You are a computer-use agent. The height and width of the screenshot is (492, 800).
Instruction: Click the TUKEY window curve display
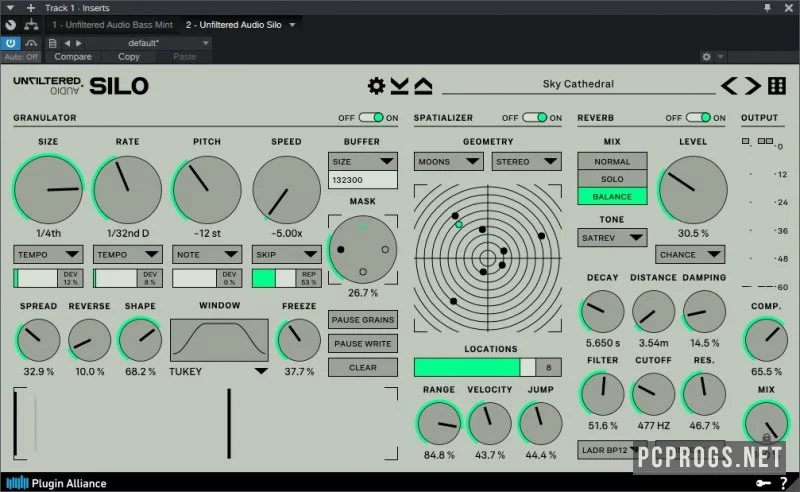[x=219, y=340]
